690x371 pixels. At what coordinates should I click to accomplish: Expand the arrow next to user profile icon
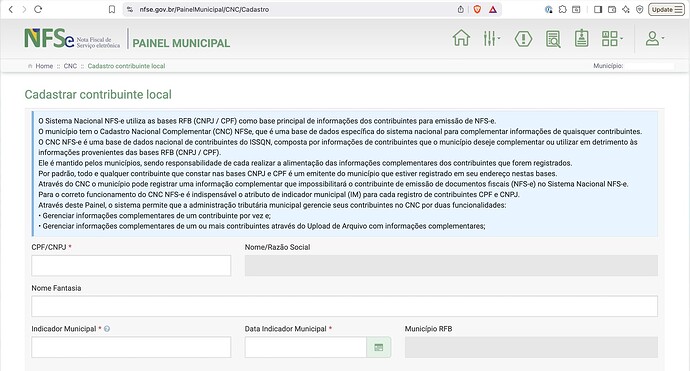(663, 38)
